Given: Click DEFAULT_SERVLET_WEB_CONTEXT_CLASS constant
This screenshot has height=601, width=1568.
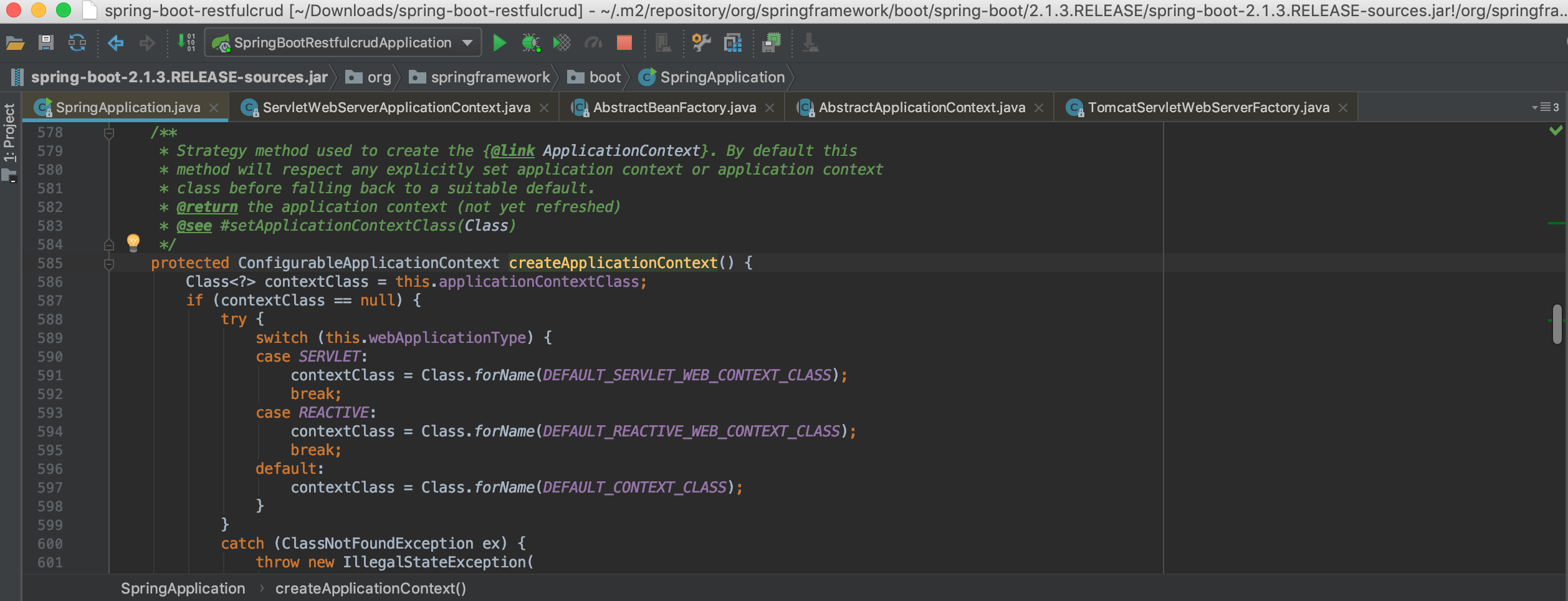Looking at the screenshot, I should click(687, 375).
